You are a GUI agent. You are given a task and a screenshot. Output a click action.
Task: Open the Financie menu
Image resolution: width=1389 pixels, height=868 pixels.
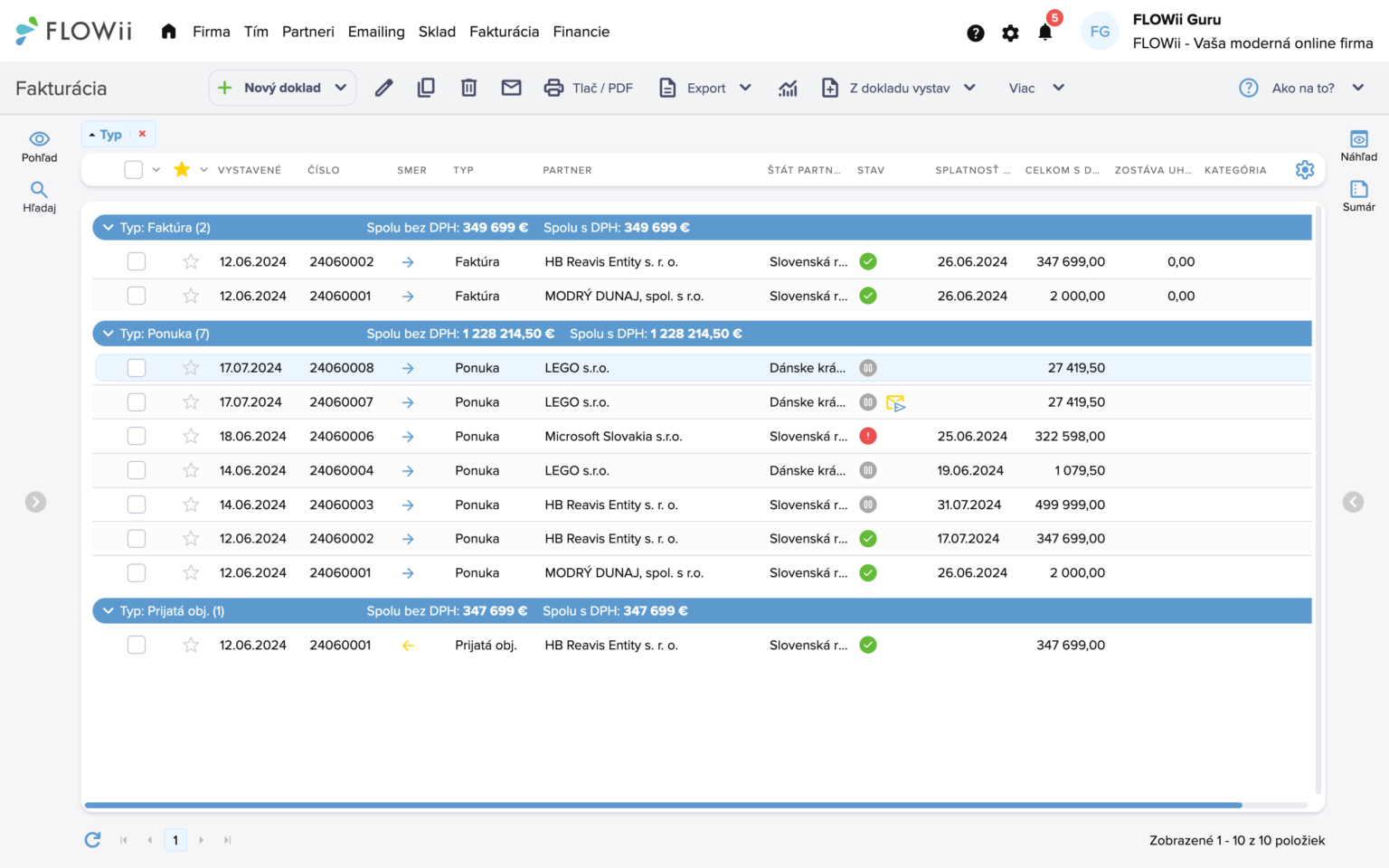(x=581, y=32)
